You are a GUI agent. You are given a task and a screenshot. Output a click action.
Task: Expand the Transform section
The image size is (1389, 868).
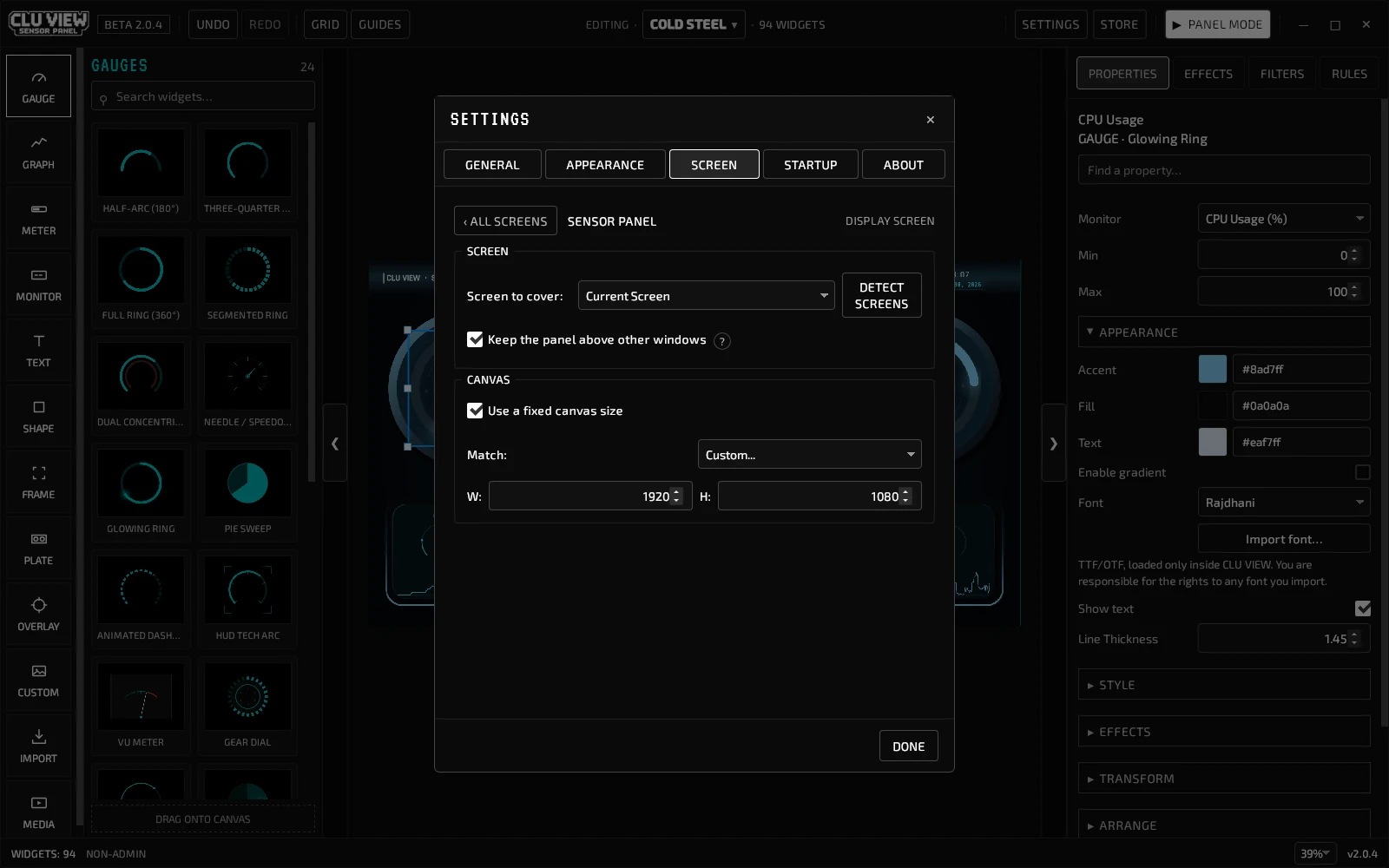(1224, 779)
